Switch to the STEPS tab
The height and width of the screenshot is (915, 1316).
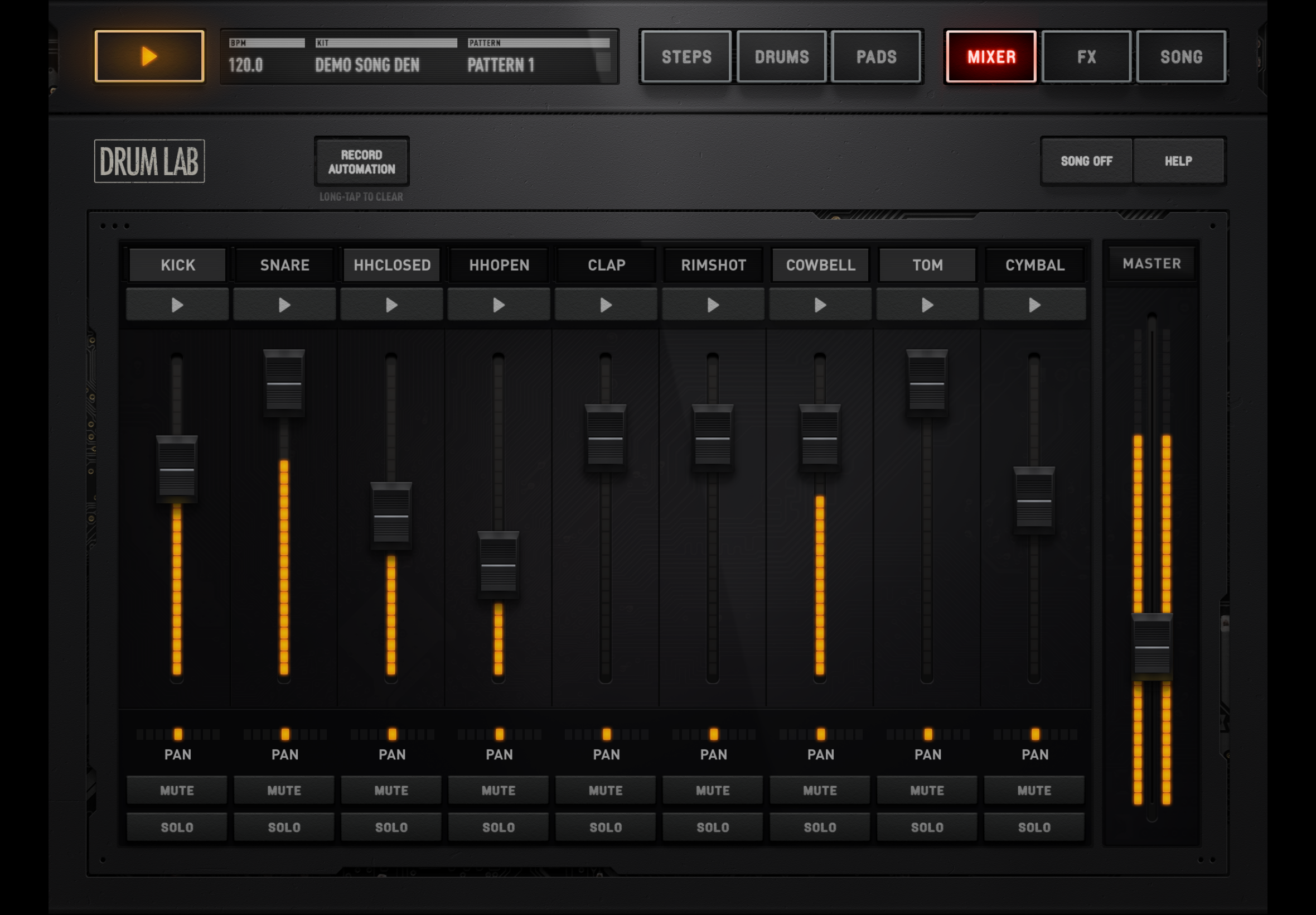point(686,57)
